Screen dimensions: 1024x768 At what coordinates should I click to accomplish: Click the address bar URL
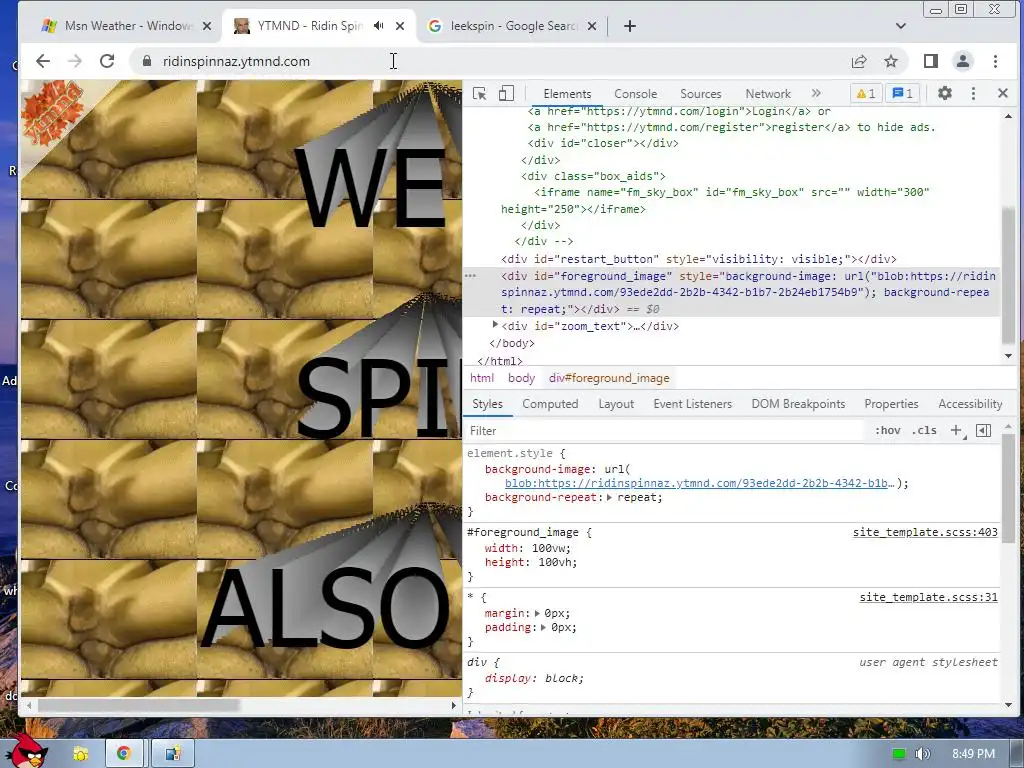pos(236,61)
